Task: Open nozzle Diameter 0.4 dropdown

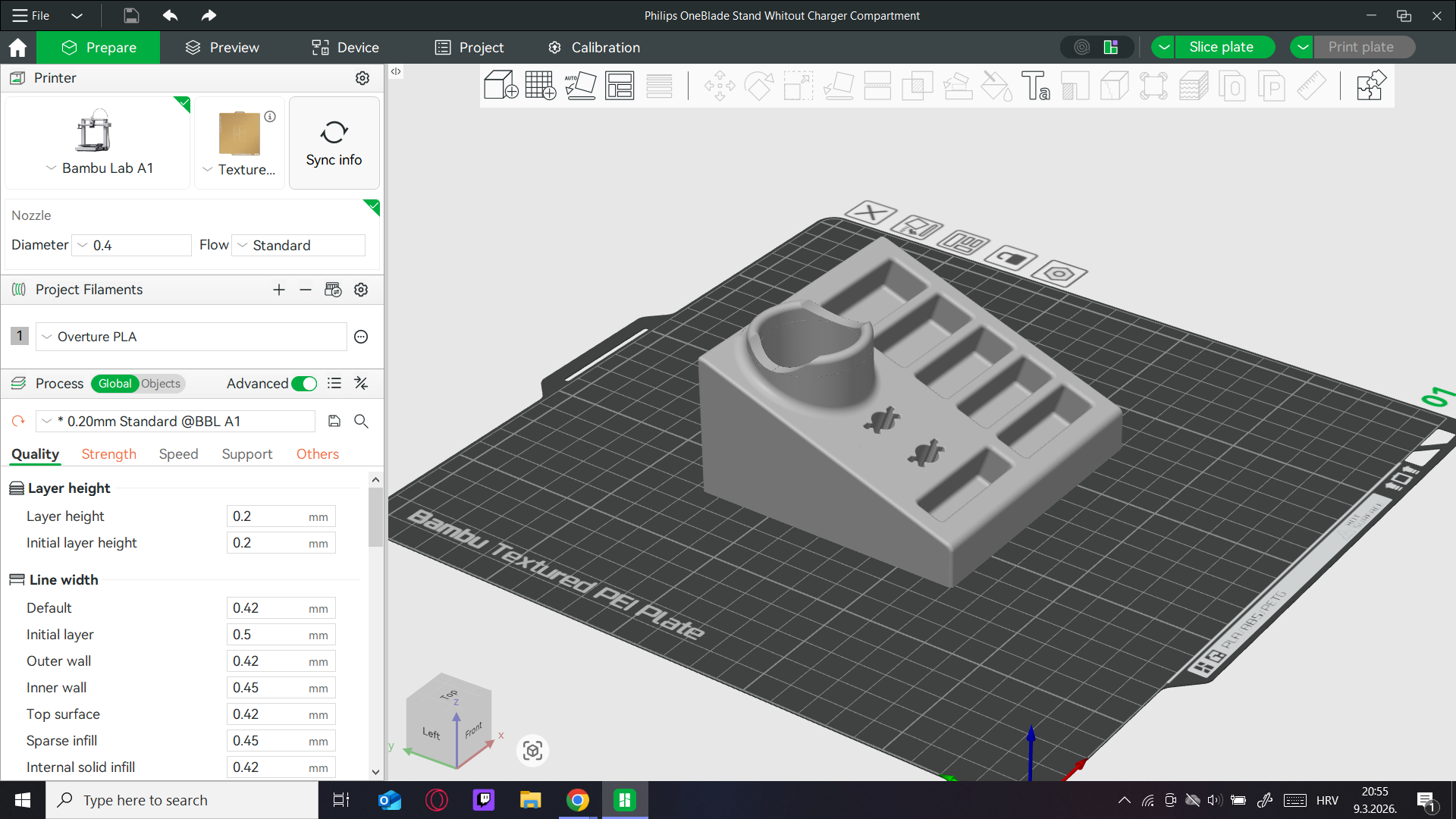Action: (x=131, y=245)
